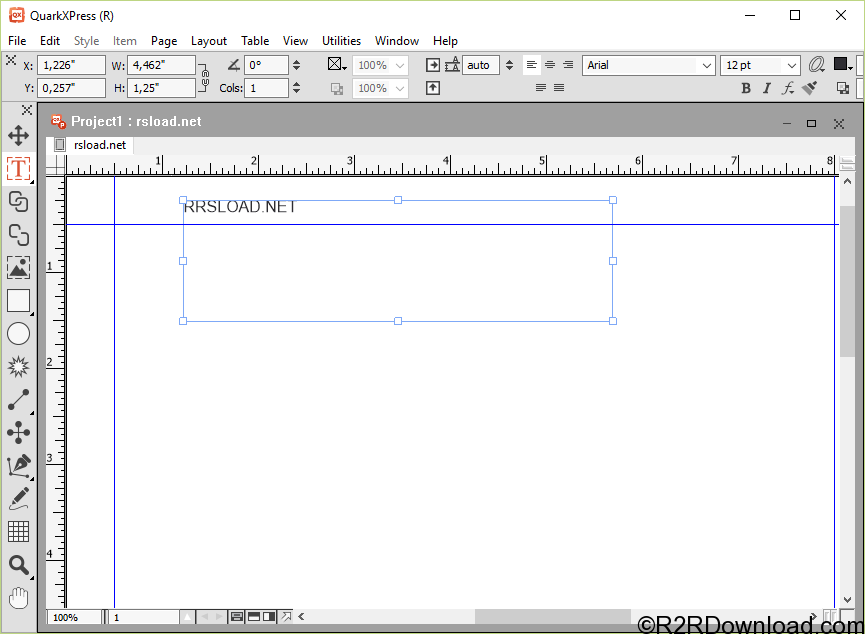
Task: Open the Layout menu
Action: [209, 41]
